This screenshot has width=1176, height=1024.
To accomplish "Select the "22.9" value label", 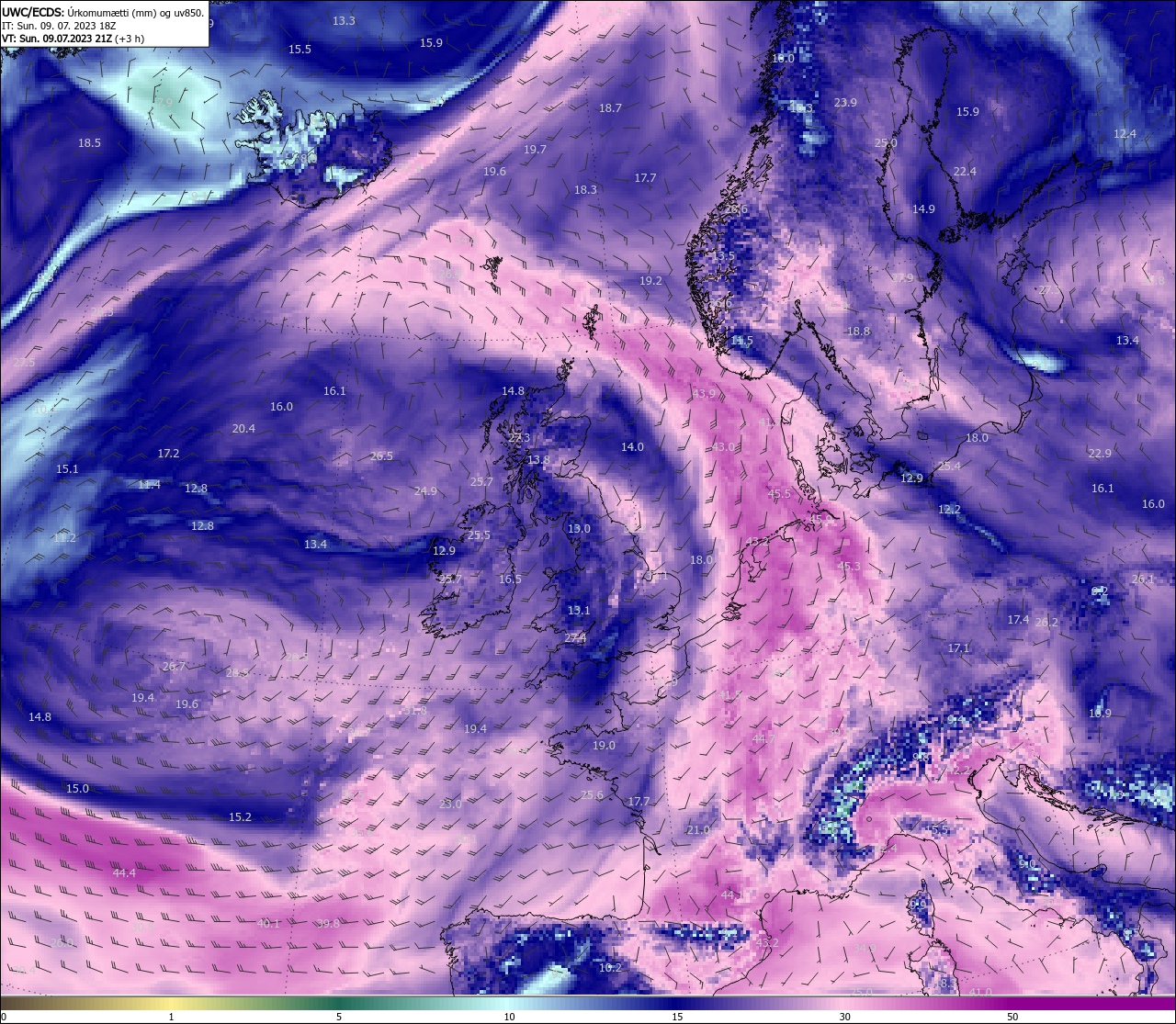I will (x=1100, y=453).
